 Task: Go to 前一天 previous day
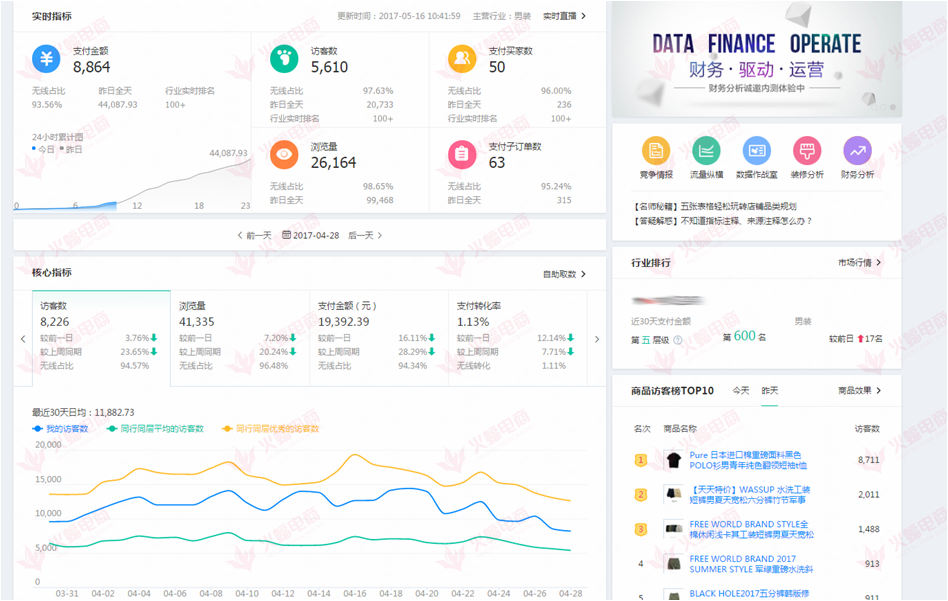[x=255, y=235]
